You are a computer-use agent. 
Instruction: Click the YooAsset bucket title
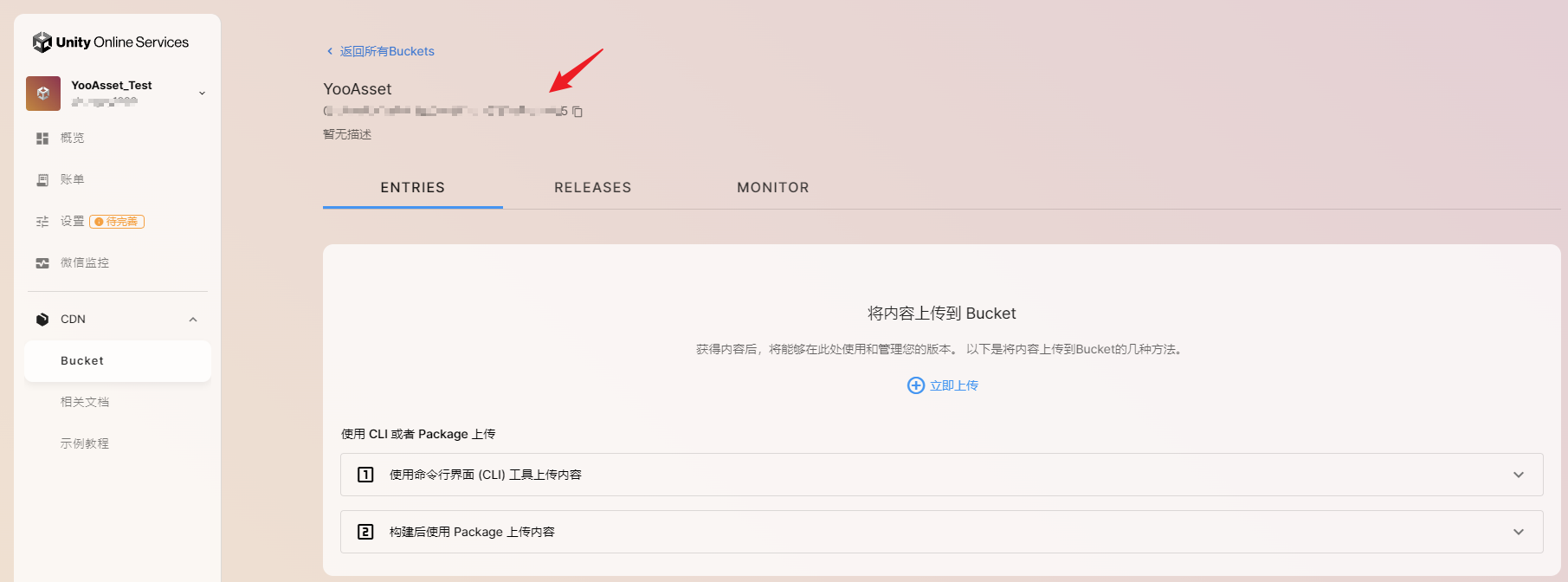[x=358, y=89]
